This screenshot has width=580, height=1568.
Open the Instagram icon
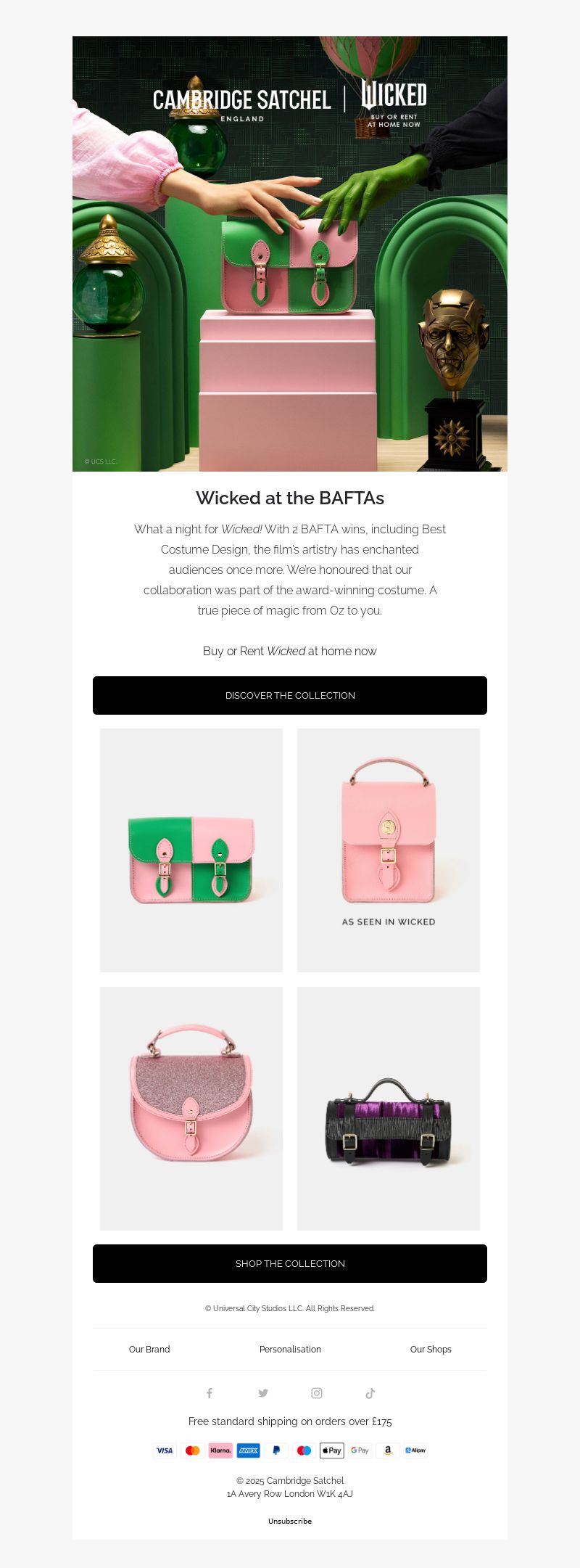pyautogui.click(x=317, y=1393)
